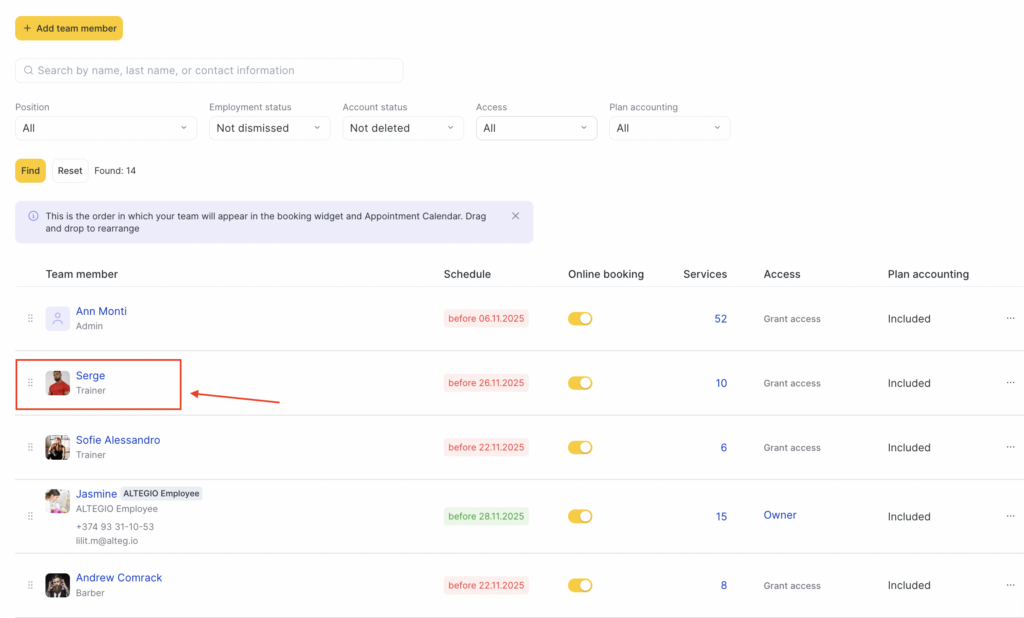The width and height of the screenshot is (1024, 618).
Task: Open Sofie Alessandro's profile link
Action: tap(118, 440)
